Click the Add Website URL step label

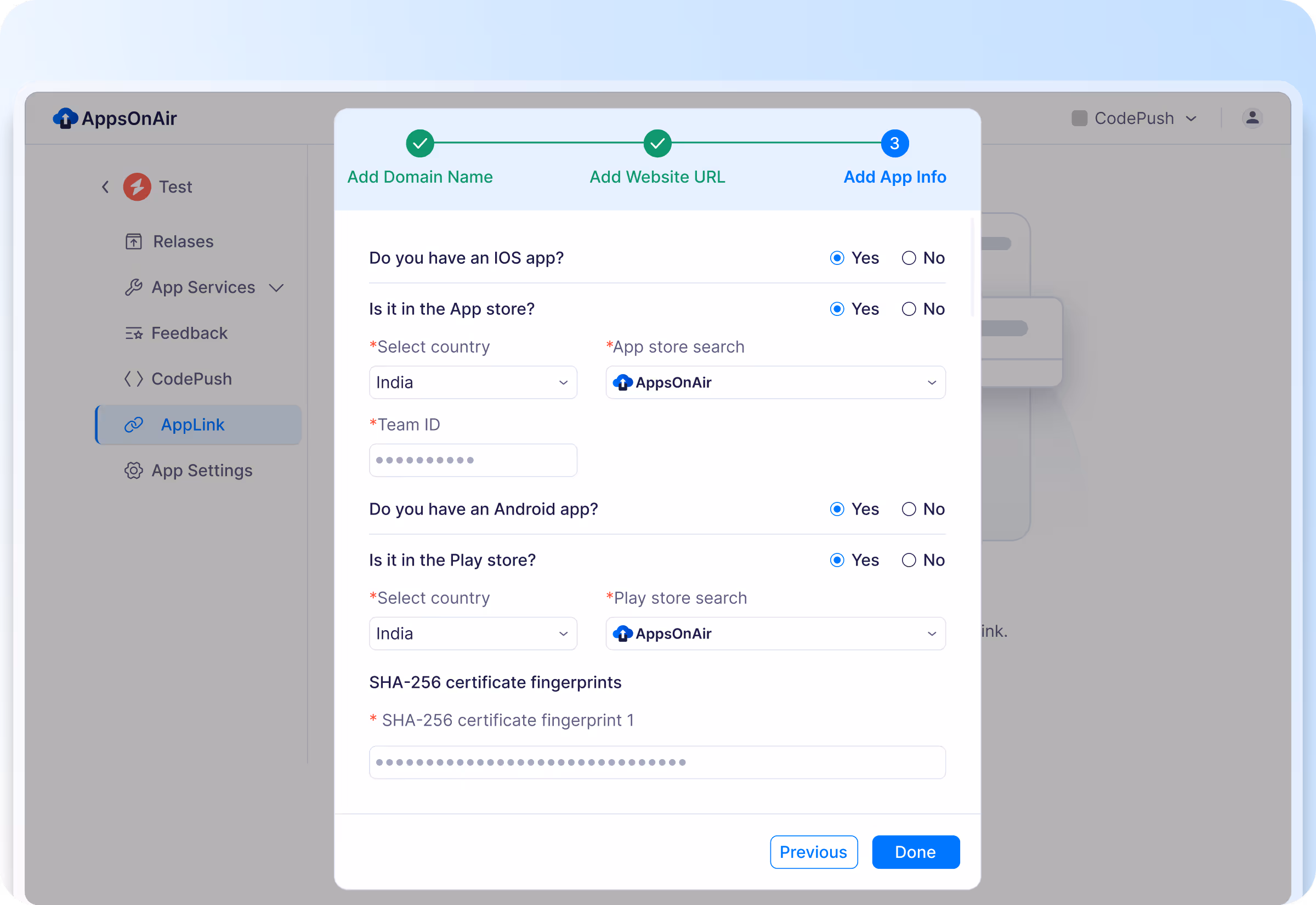(x=657, y=177)
